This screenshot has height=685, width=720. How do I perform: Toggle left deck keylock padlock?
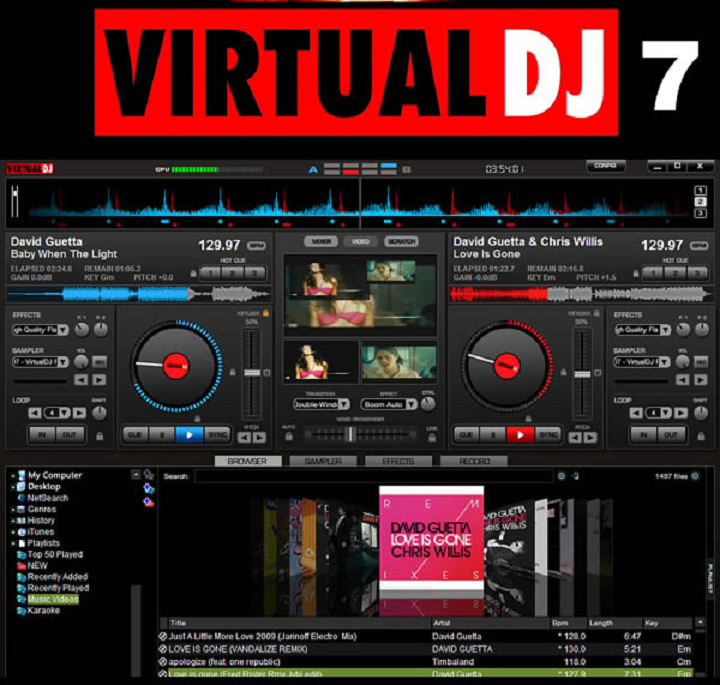click(265, 313)
